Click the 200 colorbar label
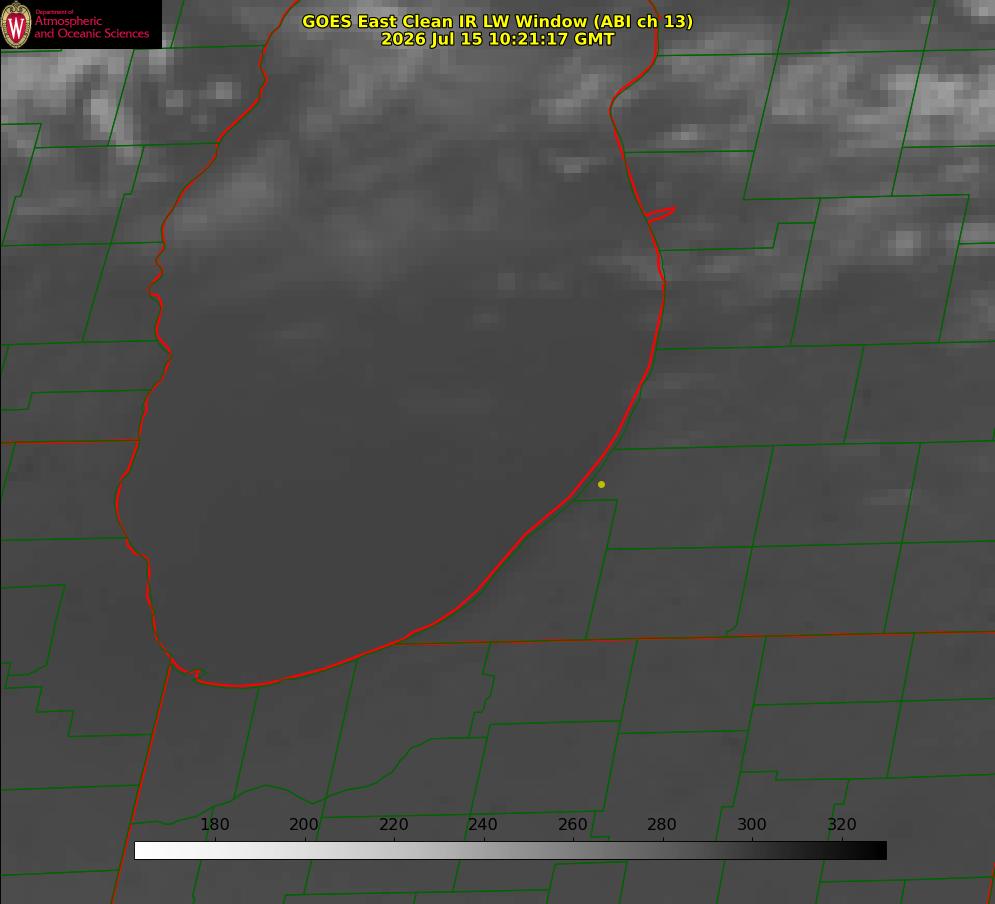This screenshot has height=904, width=995. point(303,824)
